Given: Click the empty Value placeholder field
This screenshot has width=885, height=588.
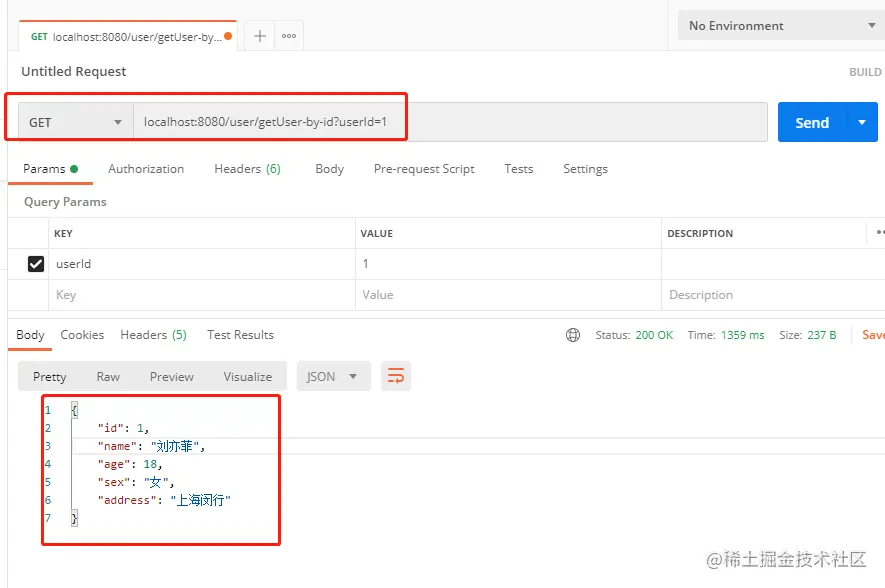Looking at the screenshot, I should (508, 295).
